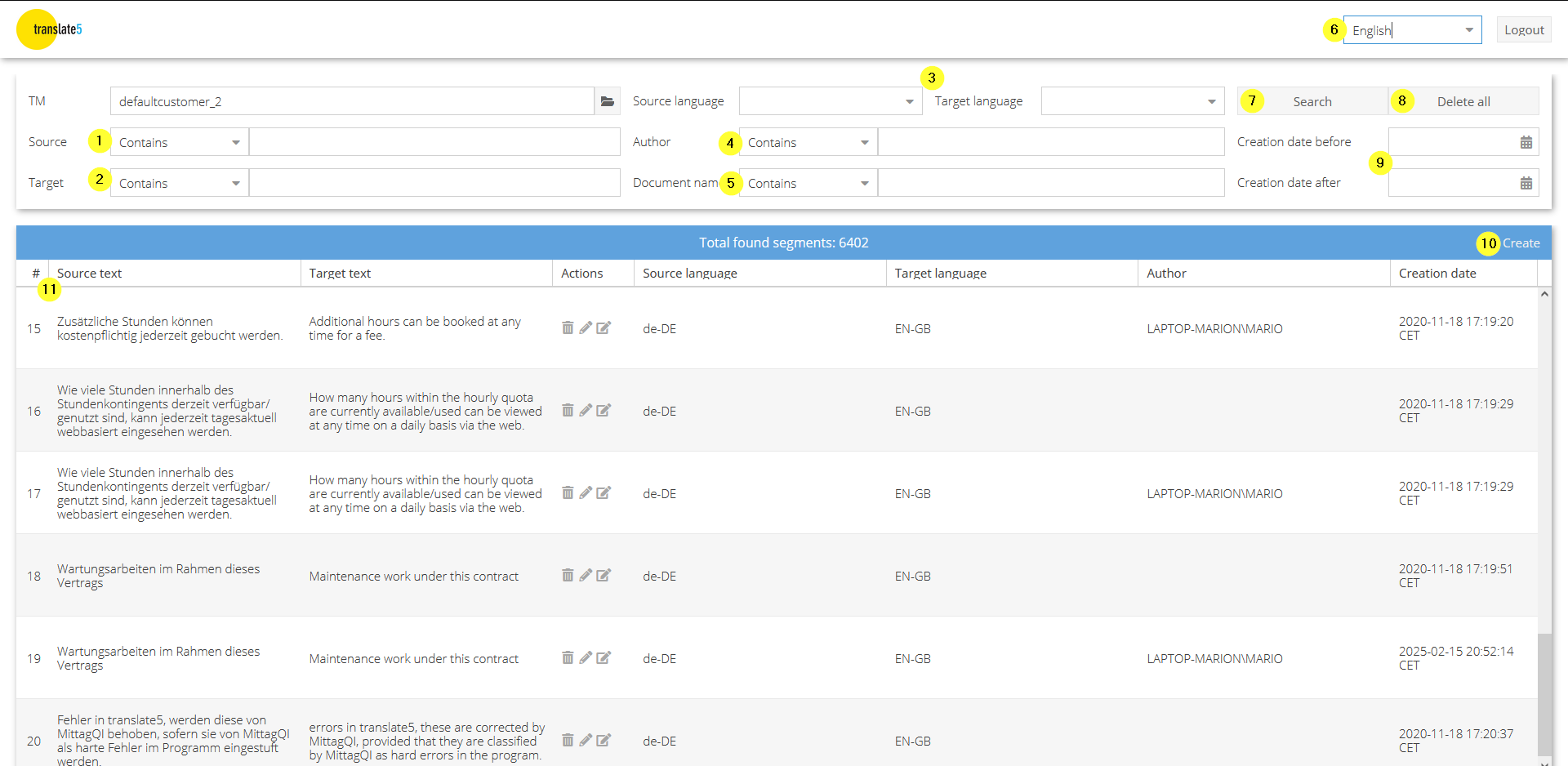This screenshot has height=766, width=1568.
Task: Open segment 15 clone/edit-box icon
Action: [604, 327]
